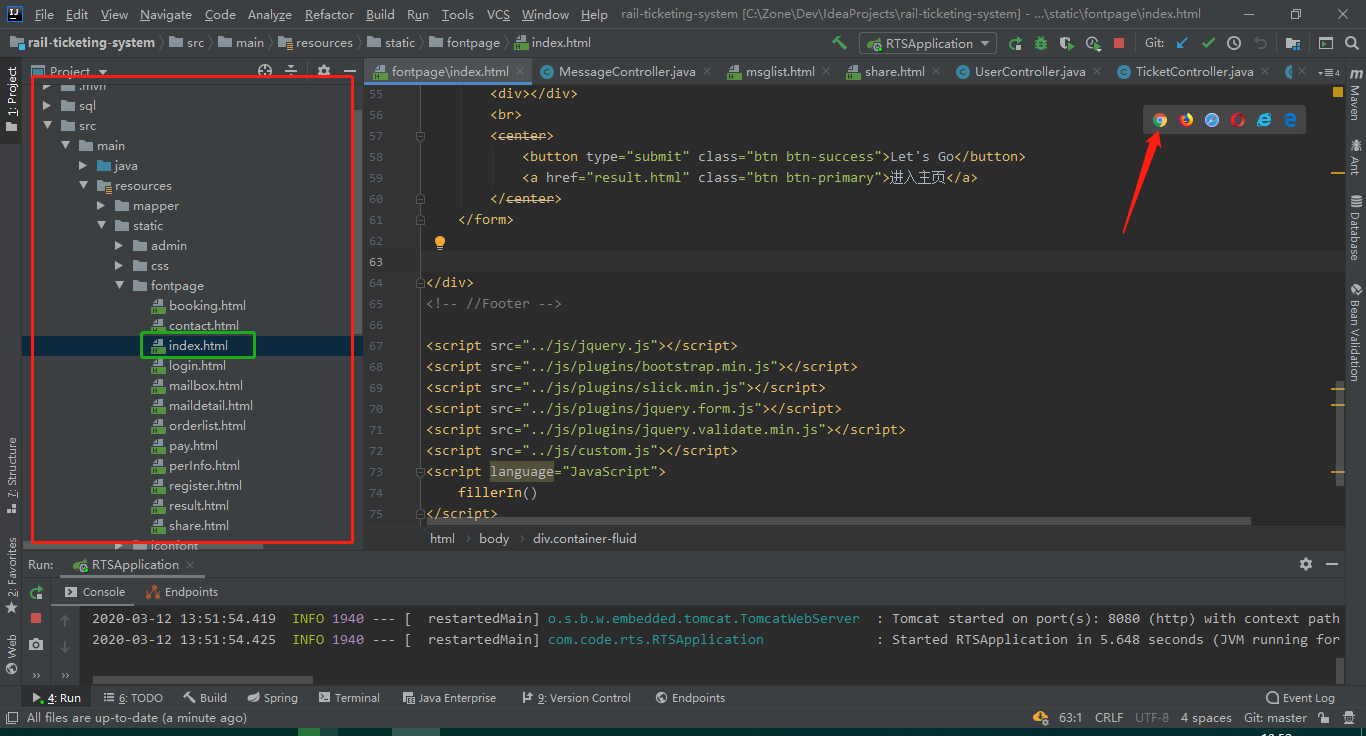Click the camera dump threads icon

point(36,644)
